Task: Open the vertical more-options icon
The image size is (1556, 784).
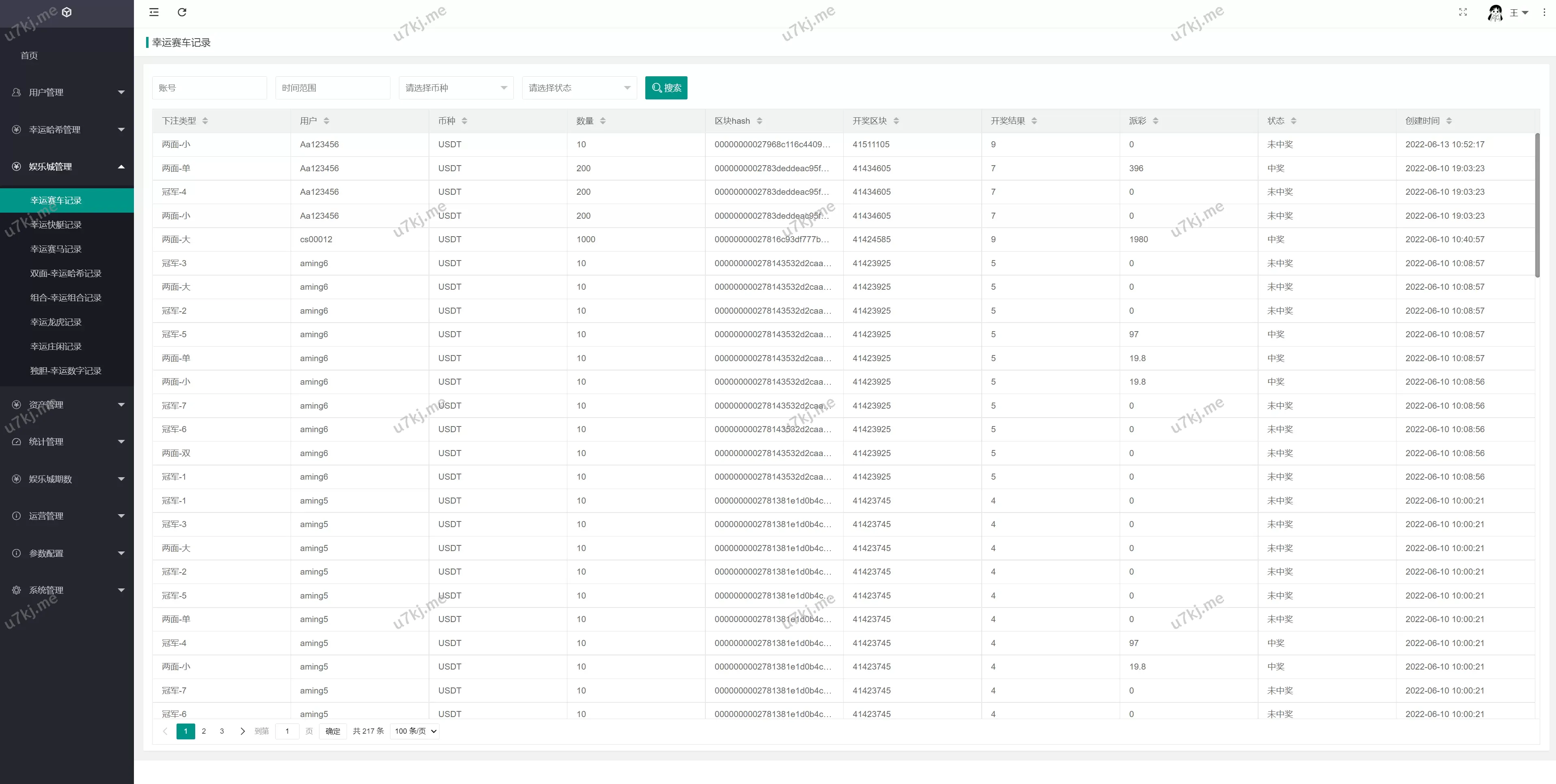Action: point(1544,12)
